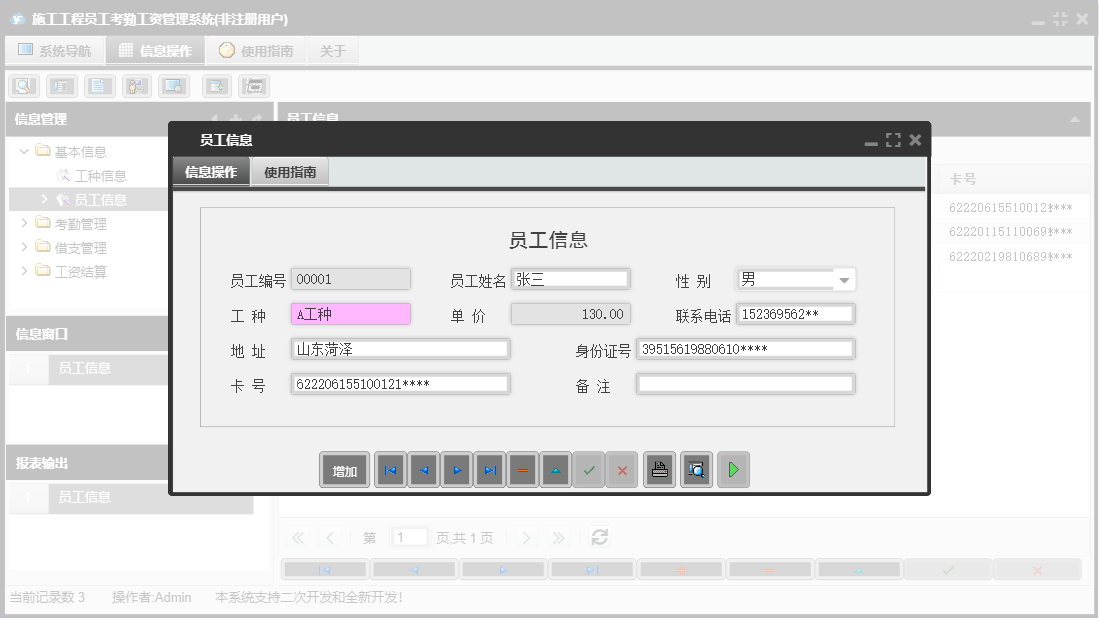Click the employee management toolbar icon

coord(136,86)
